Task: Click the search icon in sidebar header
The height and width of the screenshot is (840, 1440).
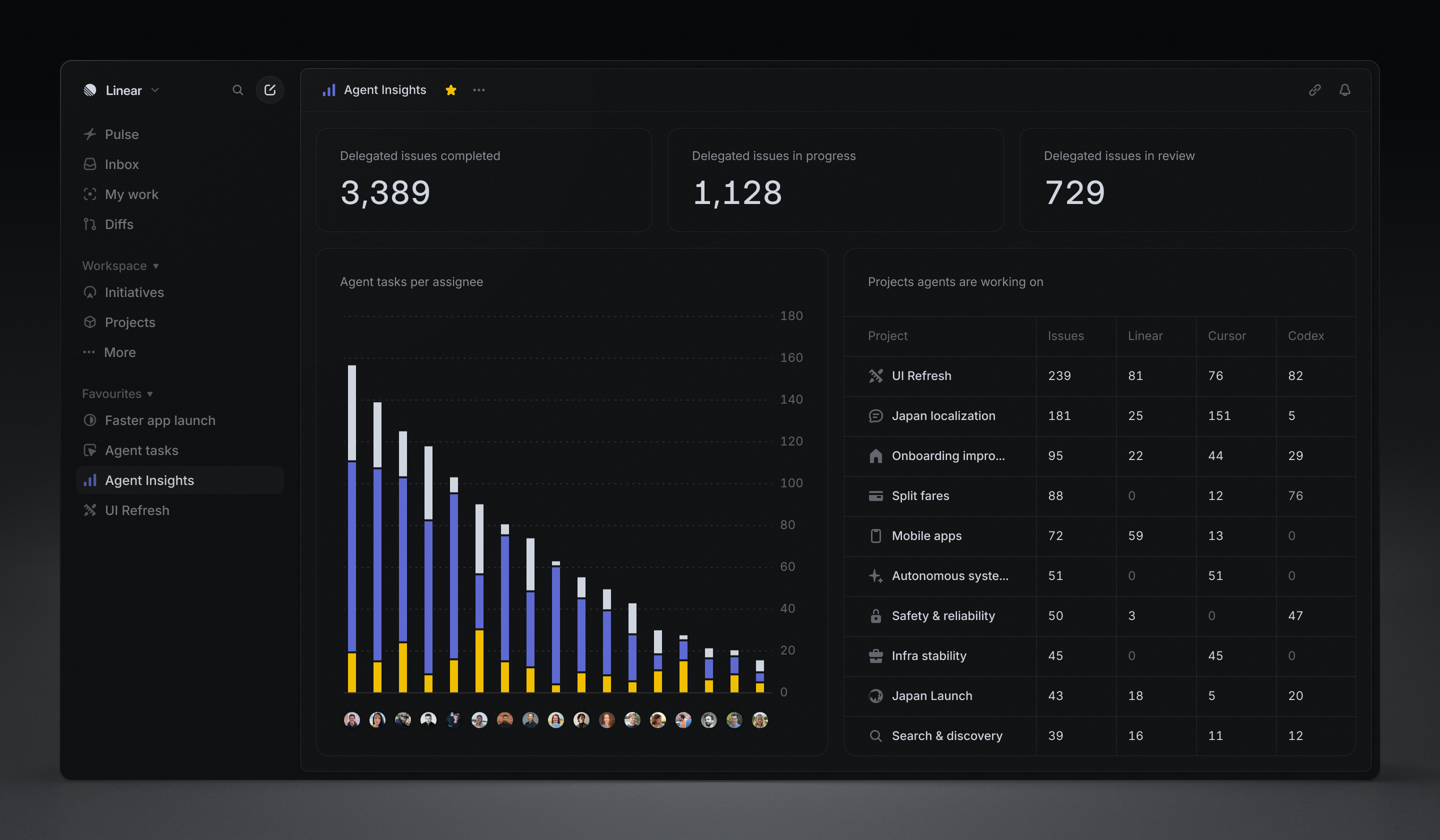Action: [237, 90]
